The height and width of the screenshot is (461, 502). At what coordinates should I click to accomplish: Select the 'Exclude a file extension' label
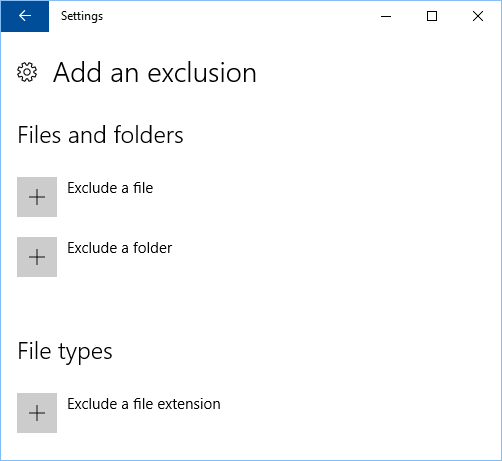(144, 404)
